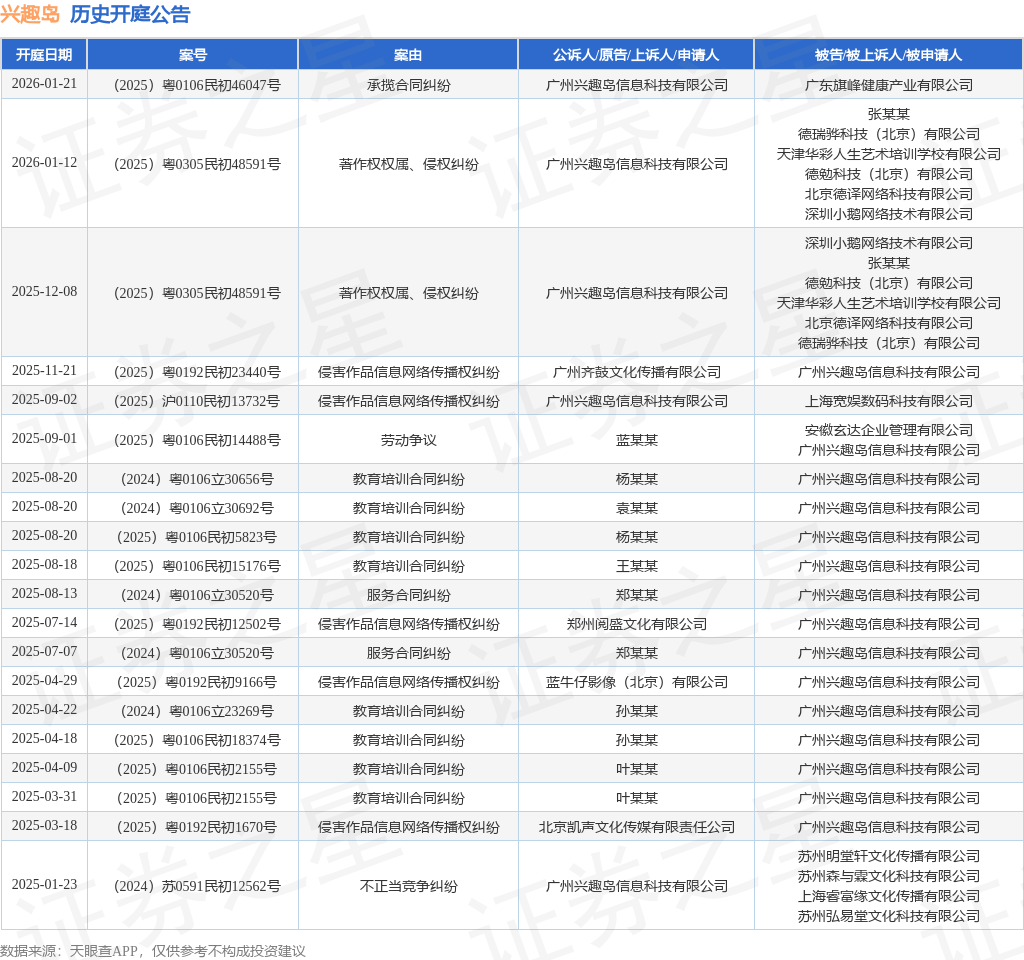
Task: Click case number 沪0110民初13732号
Action: [197, 401]
